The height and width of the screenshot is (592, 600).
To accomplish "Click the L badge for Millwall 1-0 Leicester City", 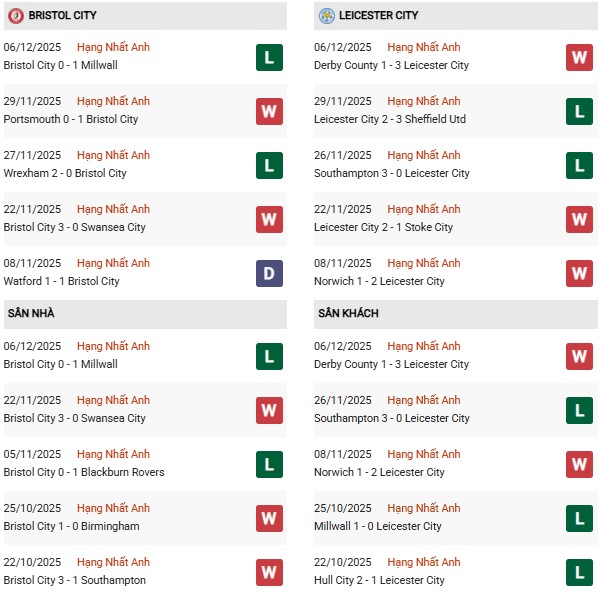I will coord(580,518).
